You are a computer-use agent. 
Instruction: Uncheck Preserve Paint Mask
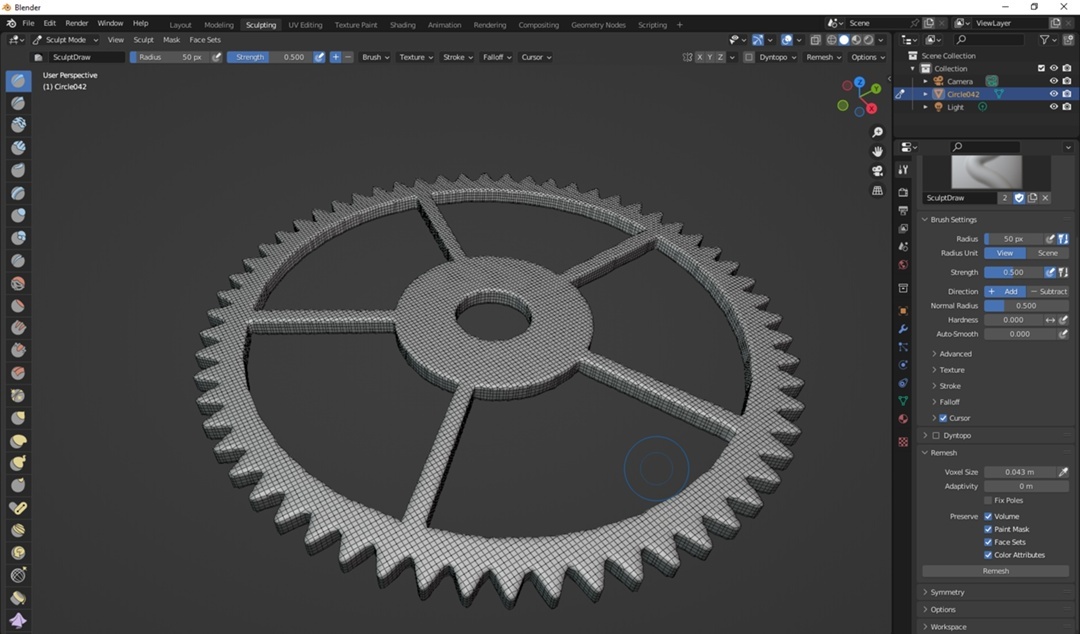tap(988, 529)
